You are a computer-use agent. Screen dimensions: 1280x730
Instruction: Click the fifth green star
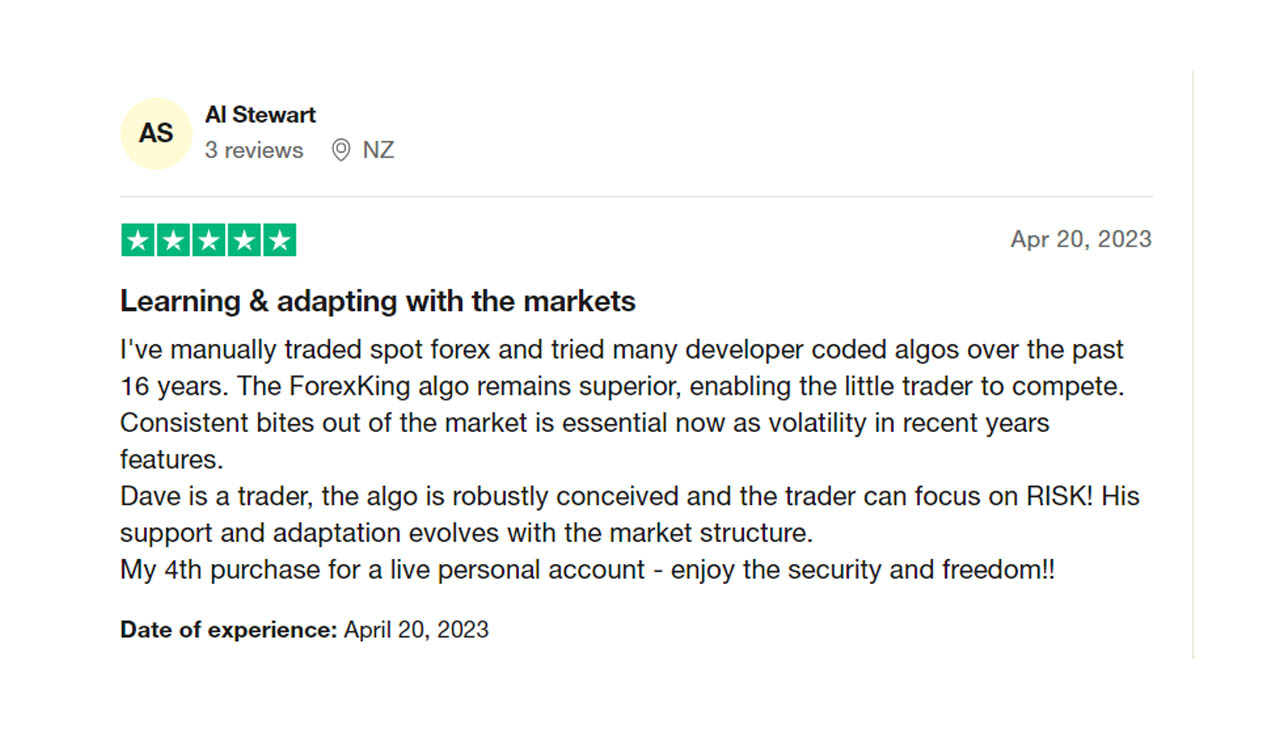279,240
